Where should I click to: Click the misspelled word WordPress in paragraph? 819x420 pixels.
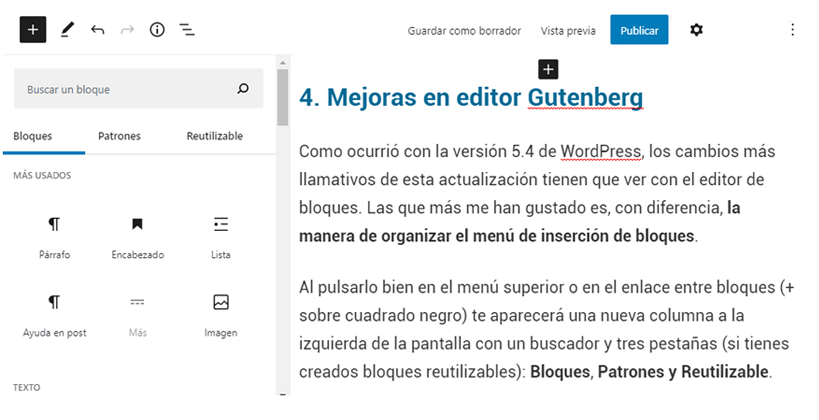point(601,151)
